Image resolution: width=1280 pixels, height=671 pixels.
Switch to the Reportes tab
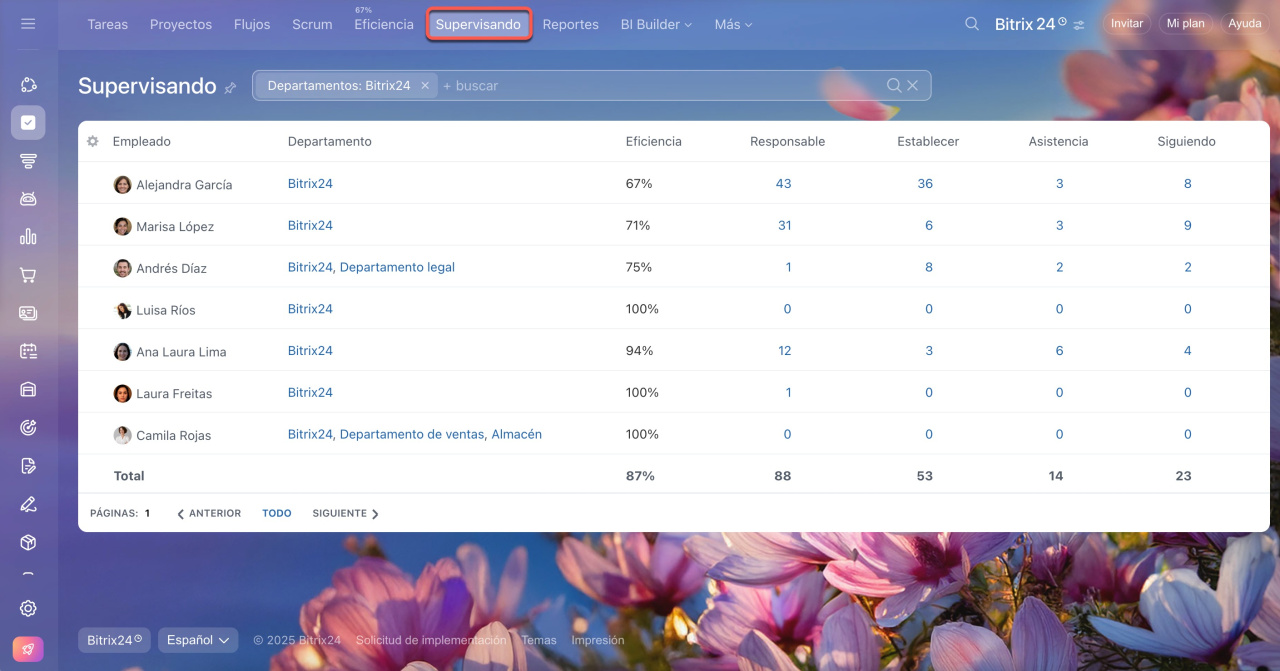pyautogui.click(x=571, y=24)
